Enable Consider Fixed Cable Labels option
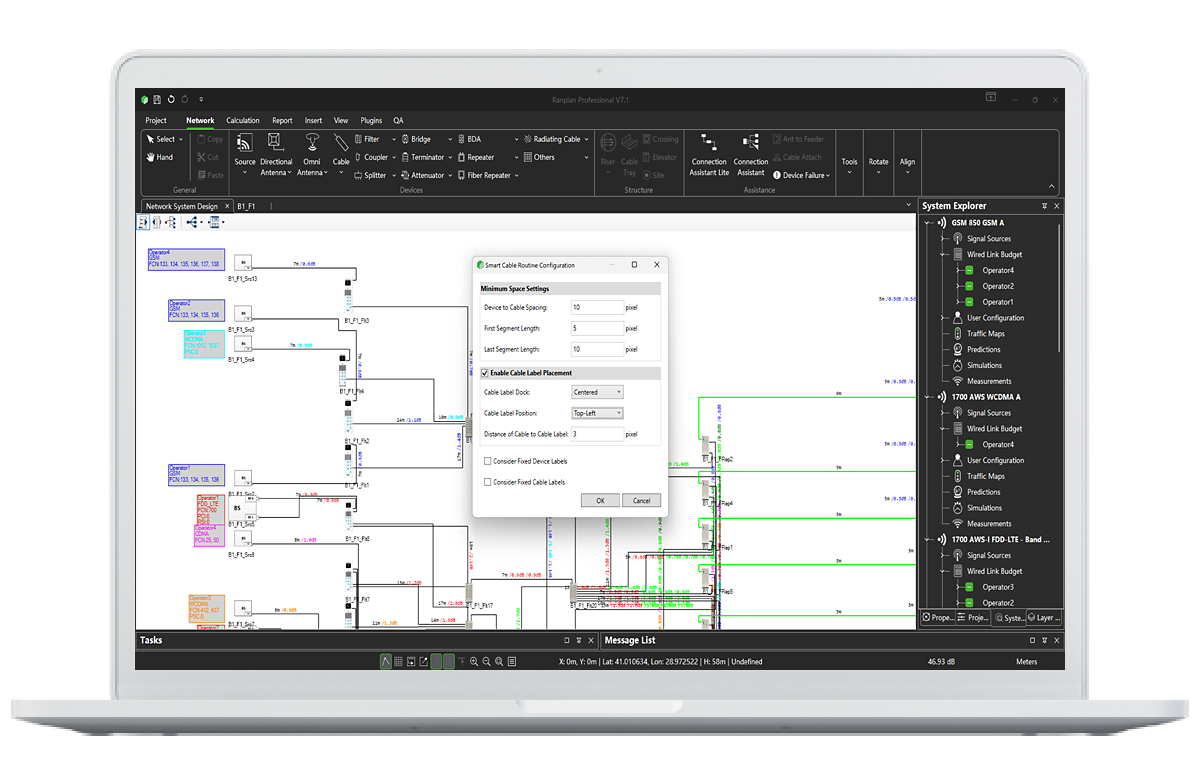Viewport: 1200px width, 783px height. coord(487,482)
